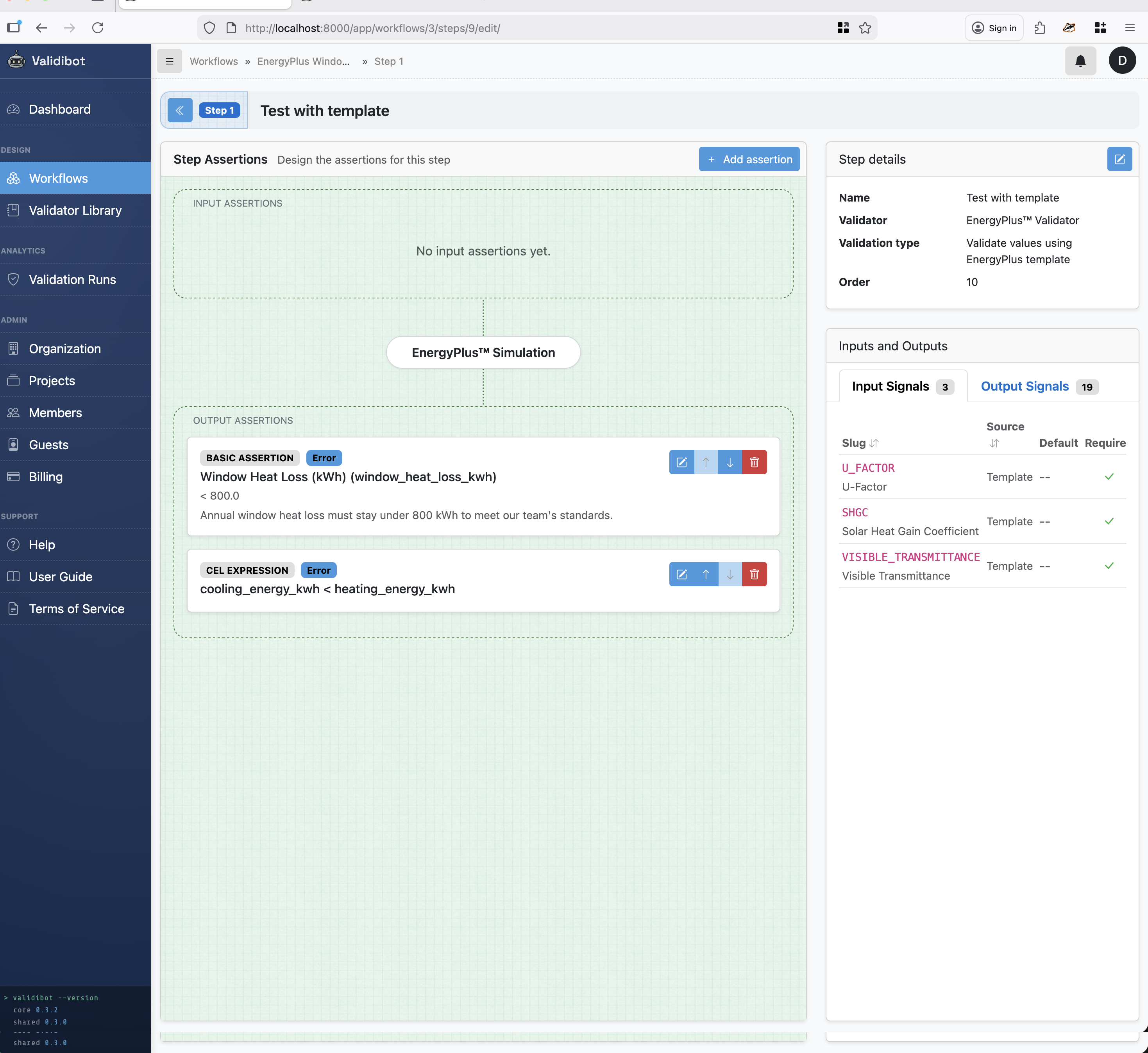Edit the cooling_energy_kwh CEL expression
Viewport: 1148px width, 1053px height.
pos(681,575)
